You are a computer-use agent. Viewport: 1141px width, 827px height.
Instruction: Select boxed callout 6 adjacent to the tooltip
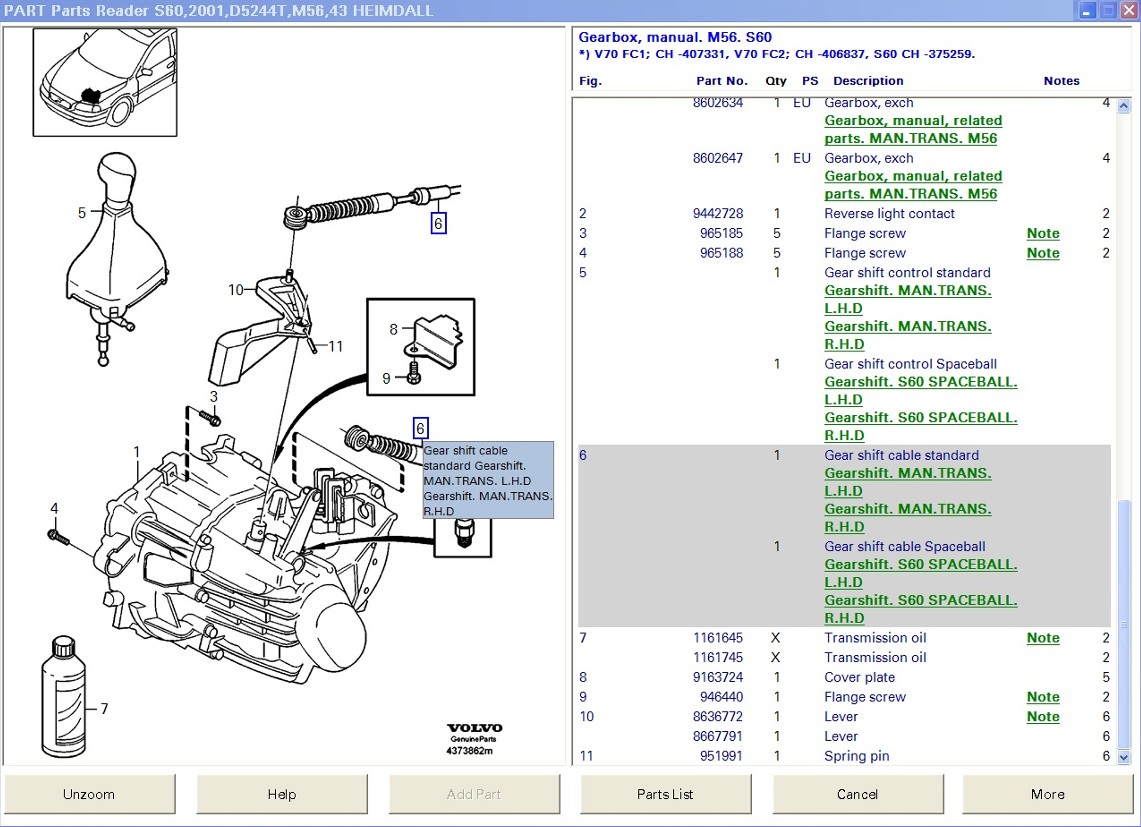(x=420, y=428)
